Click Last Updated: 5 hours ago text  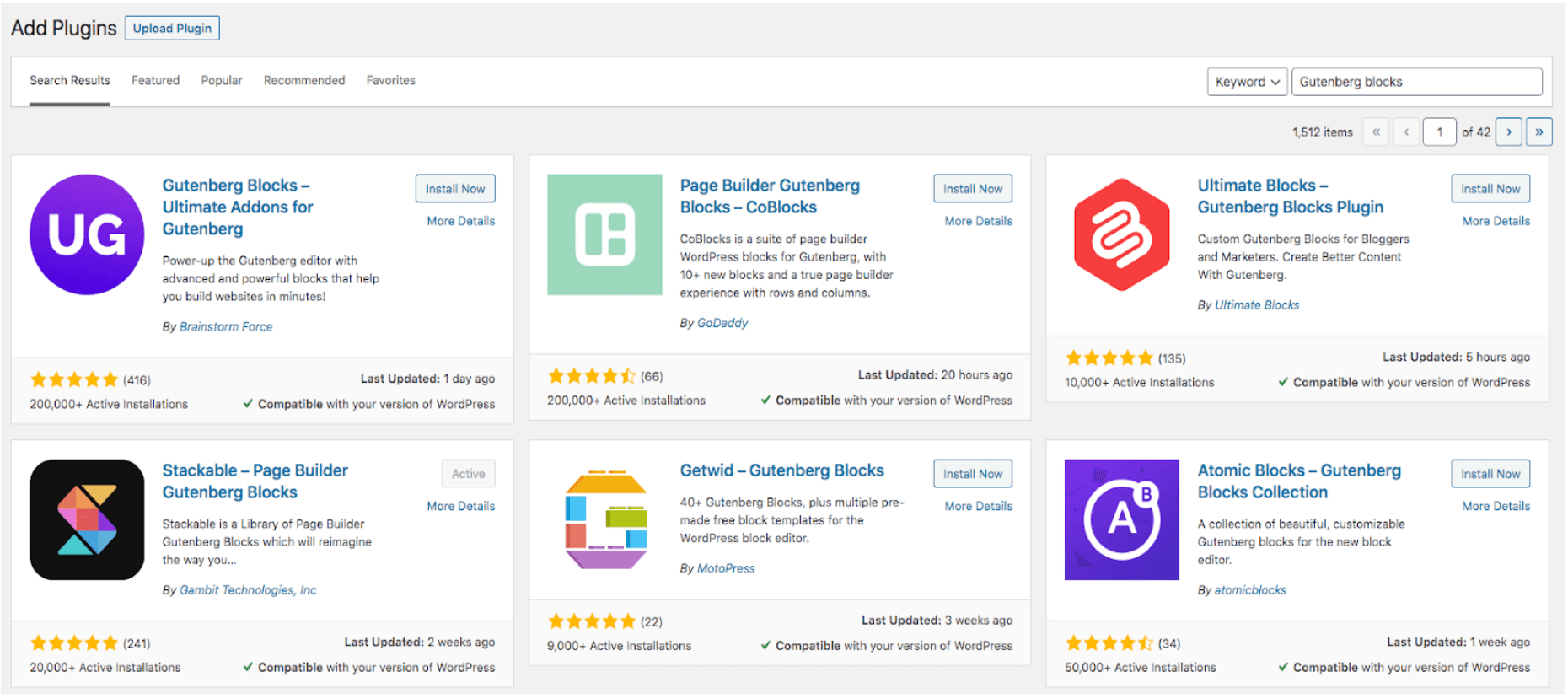point(1456,358)
